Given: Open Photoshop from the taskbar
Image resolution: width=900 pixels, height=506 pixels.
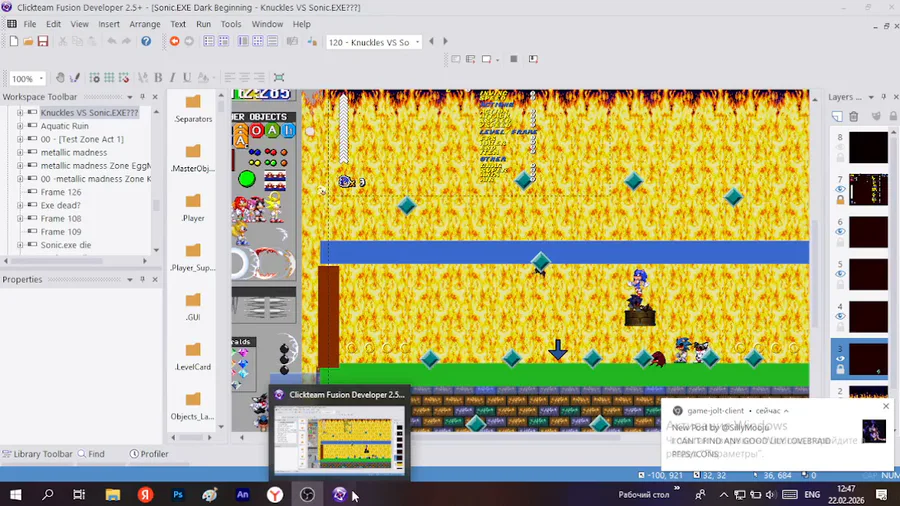Looking at the screenshot, I should [178, 494].
